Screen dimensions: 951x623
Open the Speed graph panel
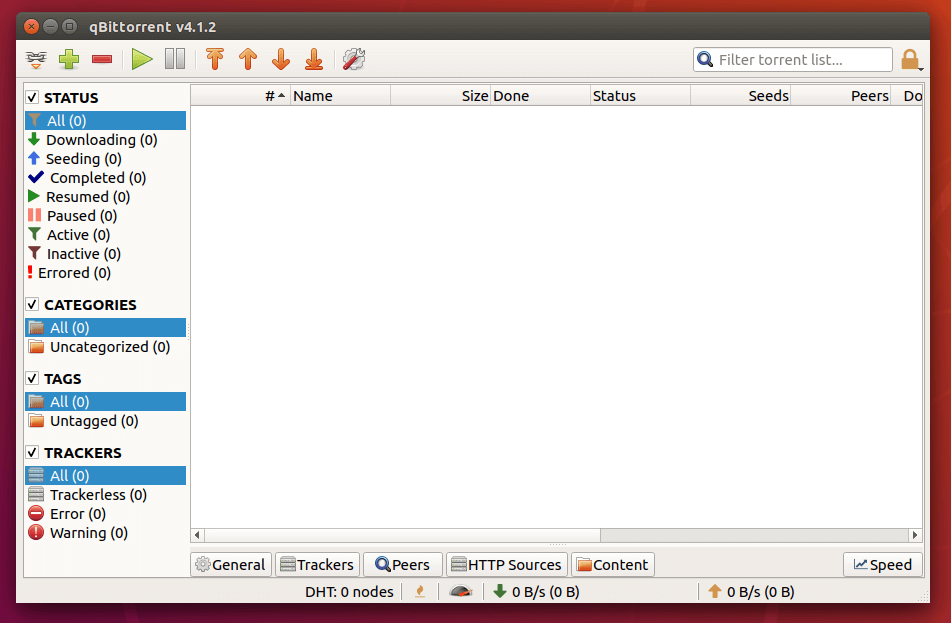coord(883,564)
